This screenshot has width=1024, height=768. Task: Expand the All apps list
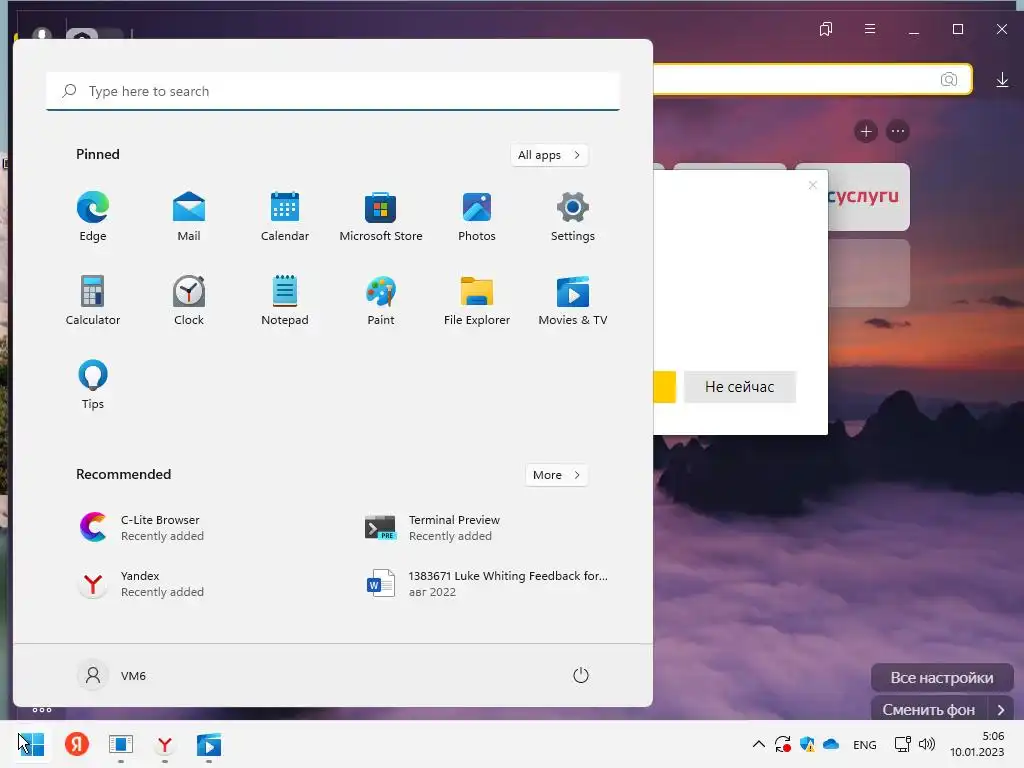(x=549, y=155)
